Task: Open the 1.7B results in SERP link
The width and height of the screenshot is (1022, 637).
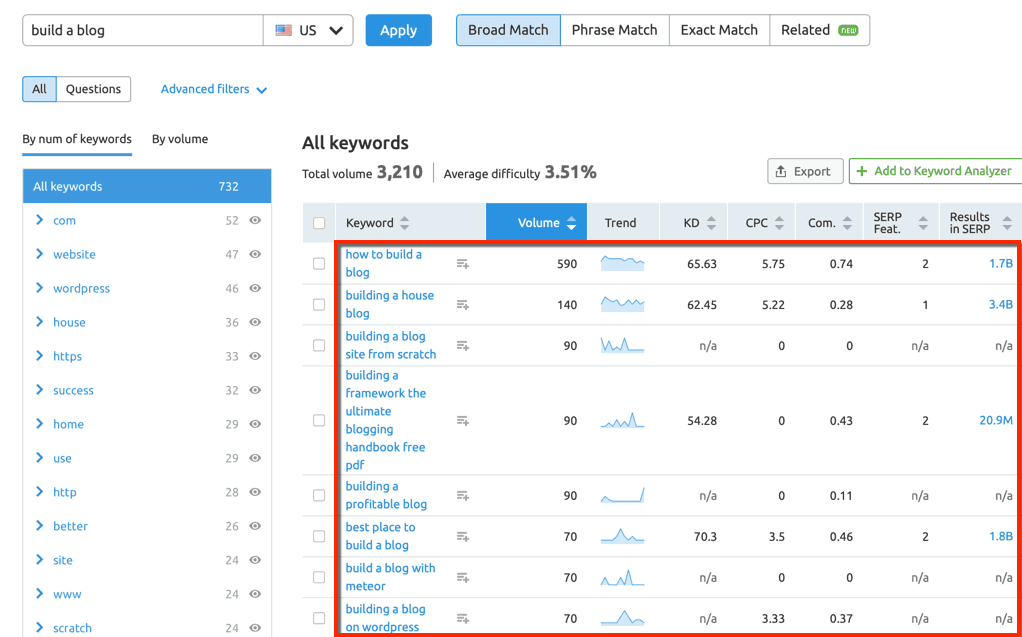Action: pyautogui.click(x=1002, y=263)
